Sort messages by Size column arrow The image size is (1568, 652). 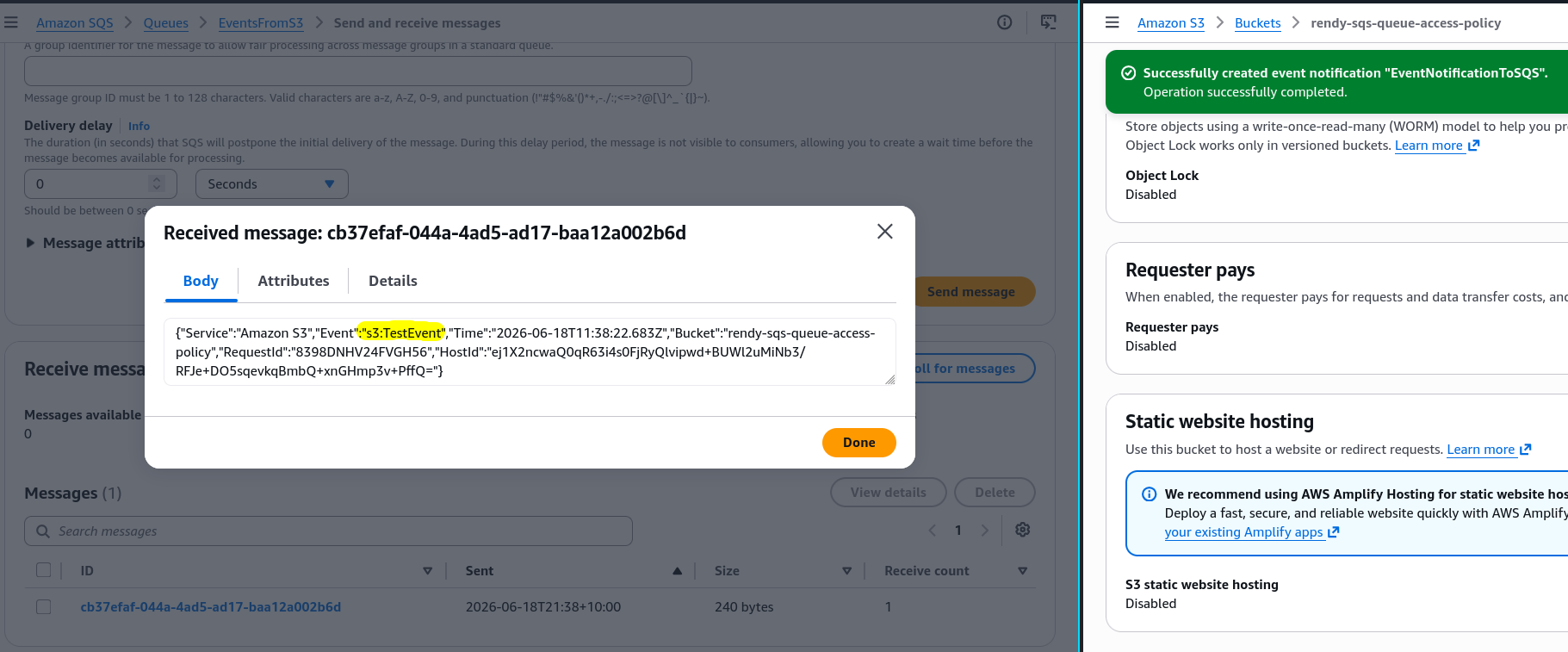(x=847, y=571)
